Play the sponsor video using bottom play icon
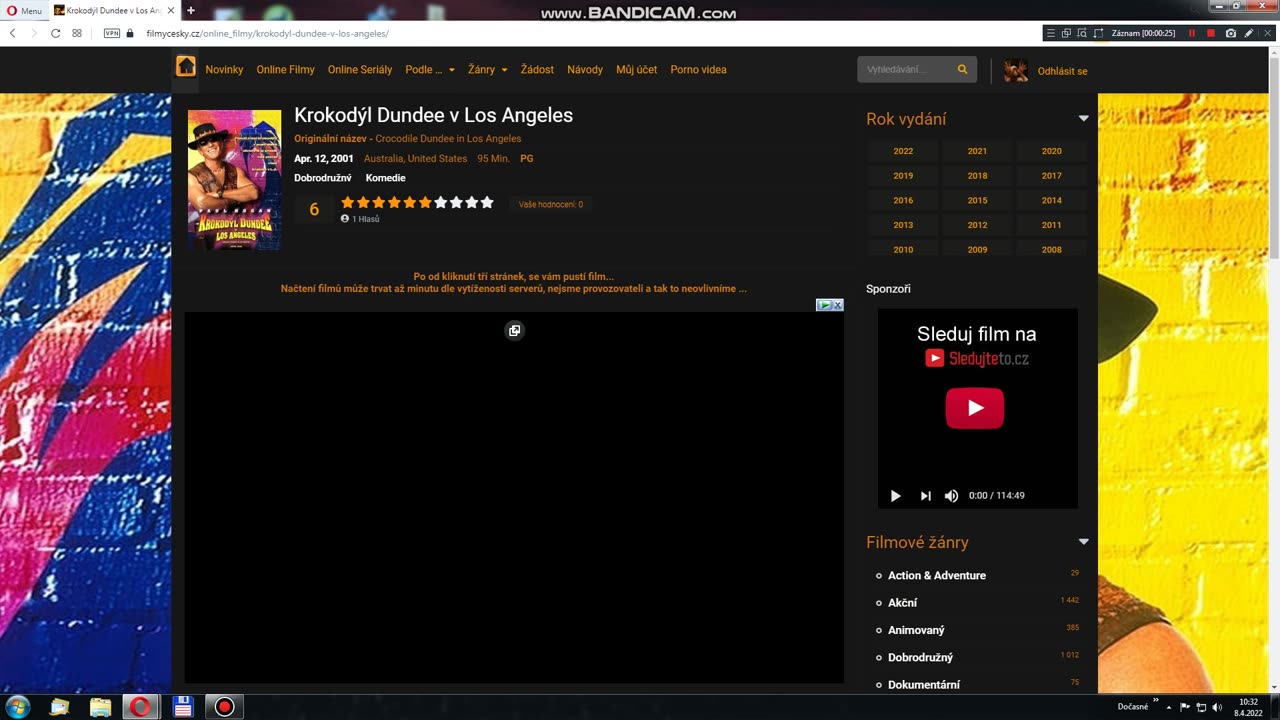1280x720 pixels. 895,496
